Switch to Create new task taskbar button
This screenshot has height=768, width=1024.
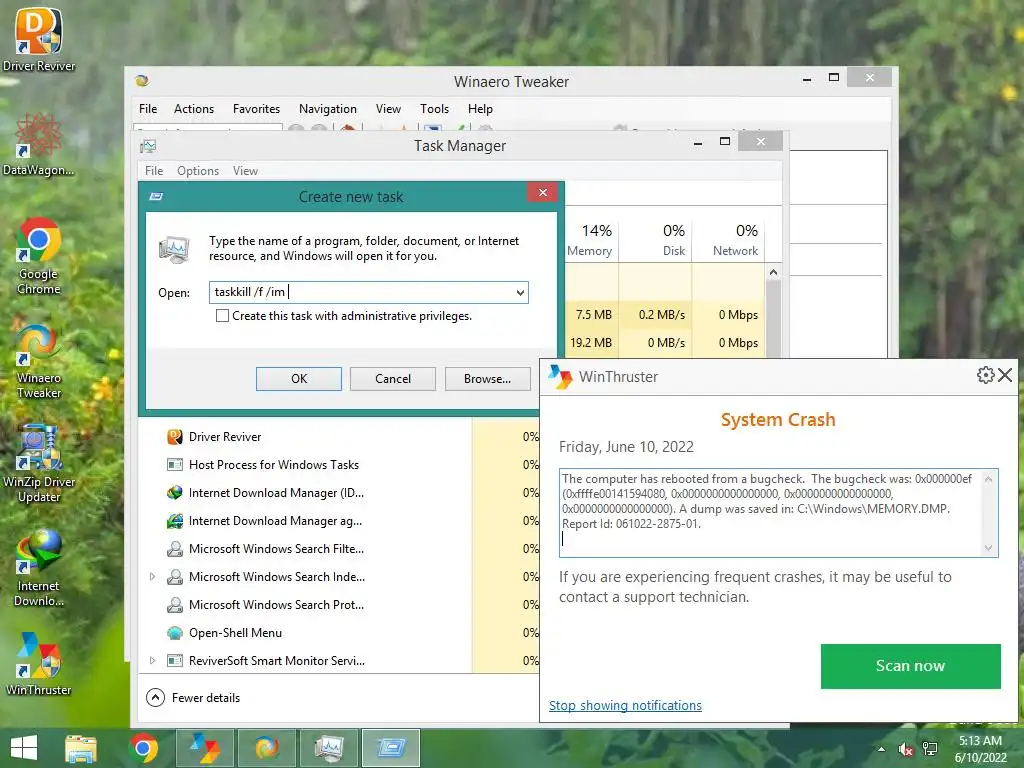click(x=391, y=748)
